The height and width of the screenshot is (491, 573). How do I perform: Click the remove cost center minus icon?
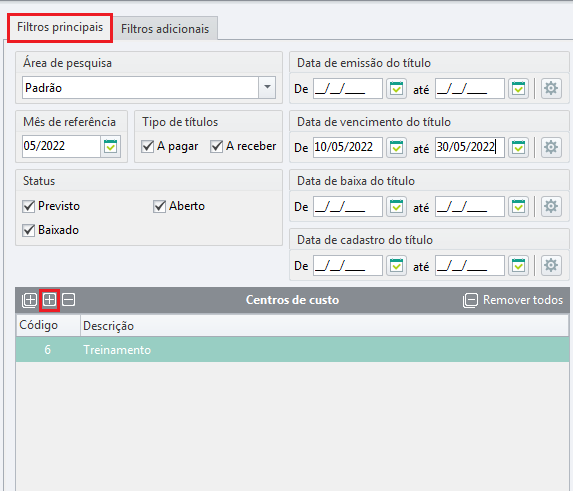pyautogui.click(x=68, y=300)
